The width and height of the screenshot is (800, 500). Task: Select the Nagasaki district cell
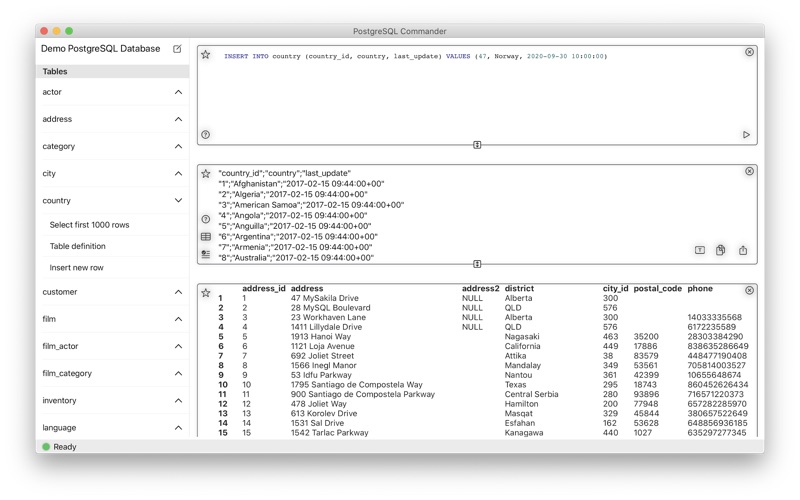coord(522,337)
